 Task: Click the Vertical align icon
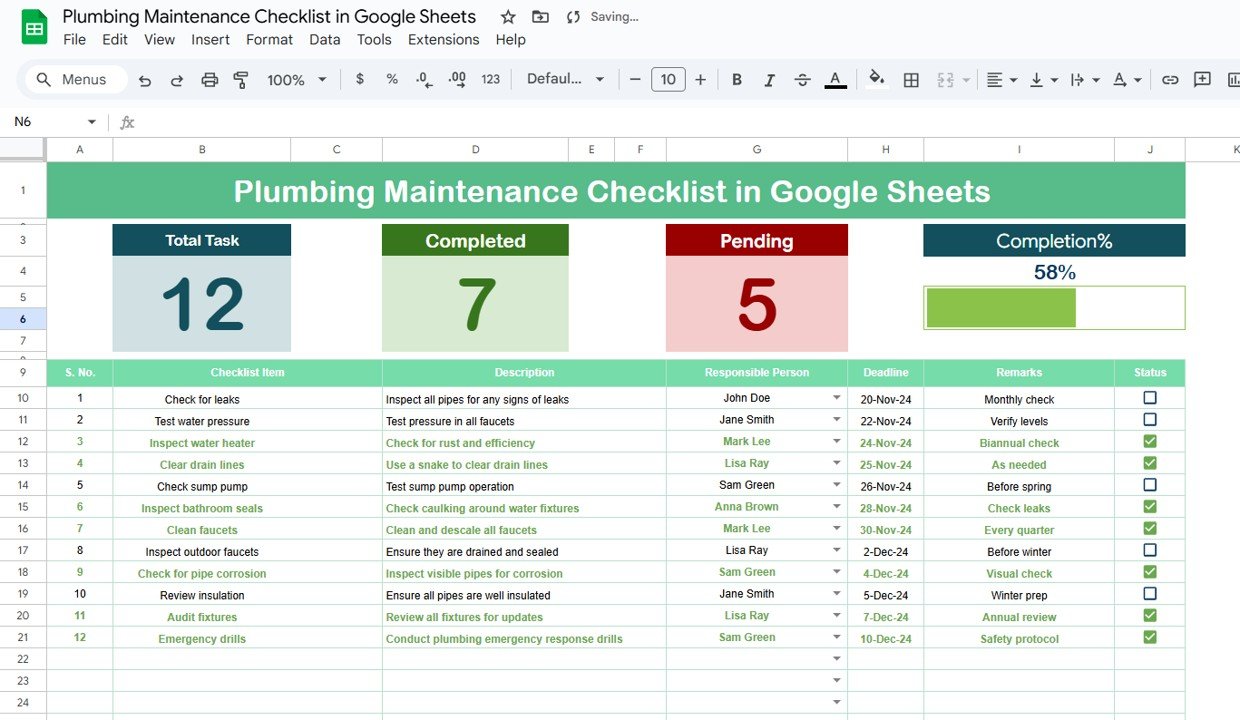coord(1037,80)
